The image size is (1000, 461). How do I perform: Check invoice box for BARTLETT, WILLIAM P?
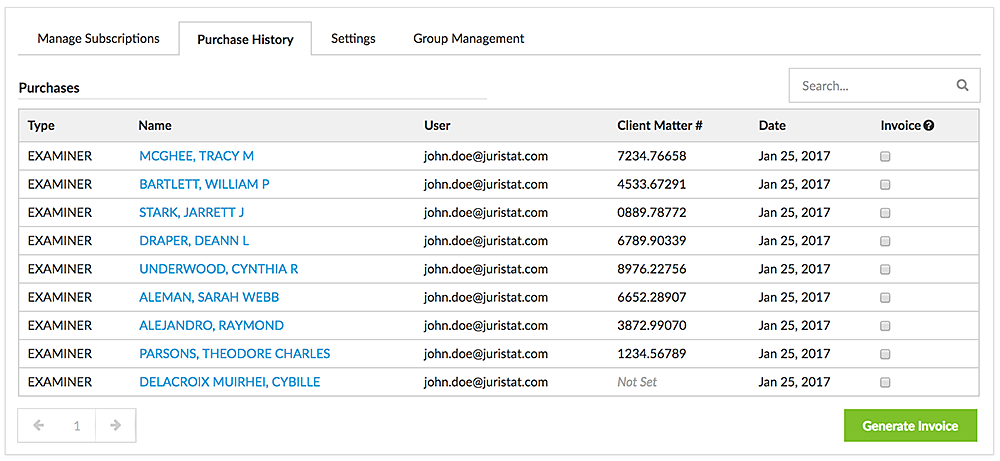click(x=885, y=185)
